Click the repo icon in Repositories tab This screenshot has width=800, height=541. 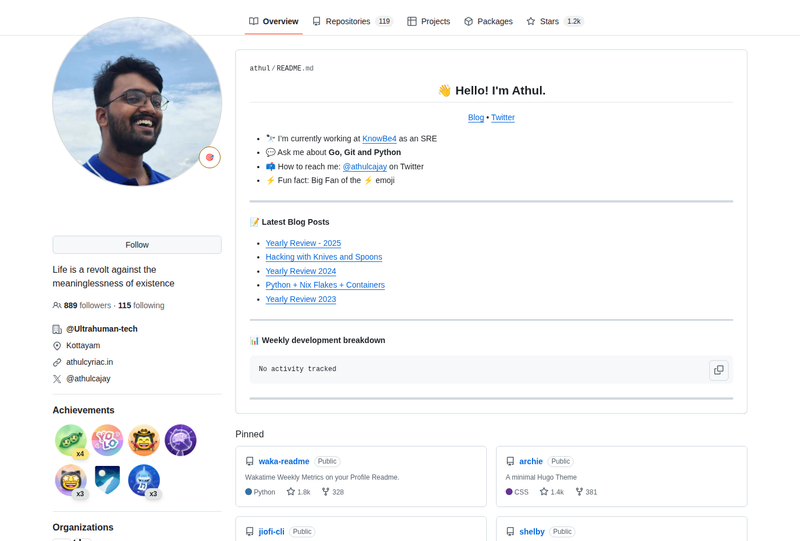(317, 21)
